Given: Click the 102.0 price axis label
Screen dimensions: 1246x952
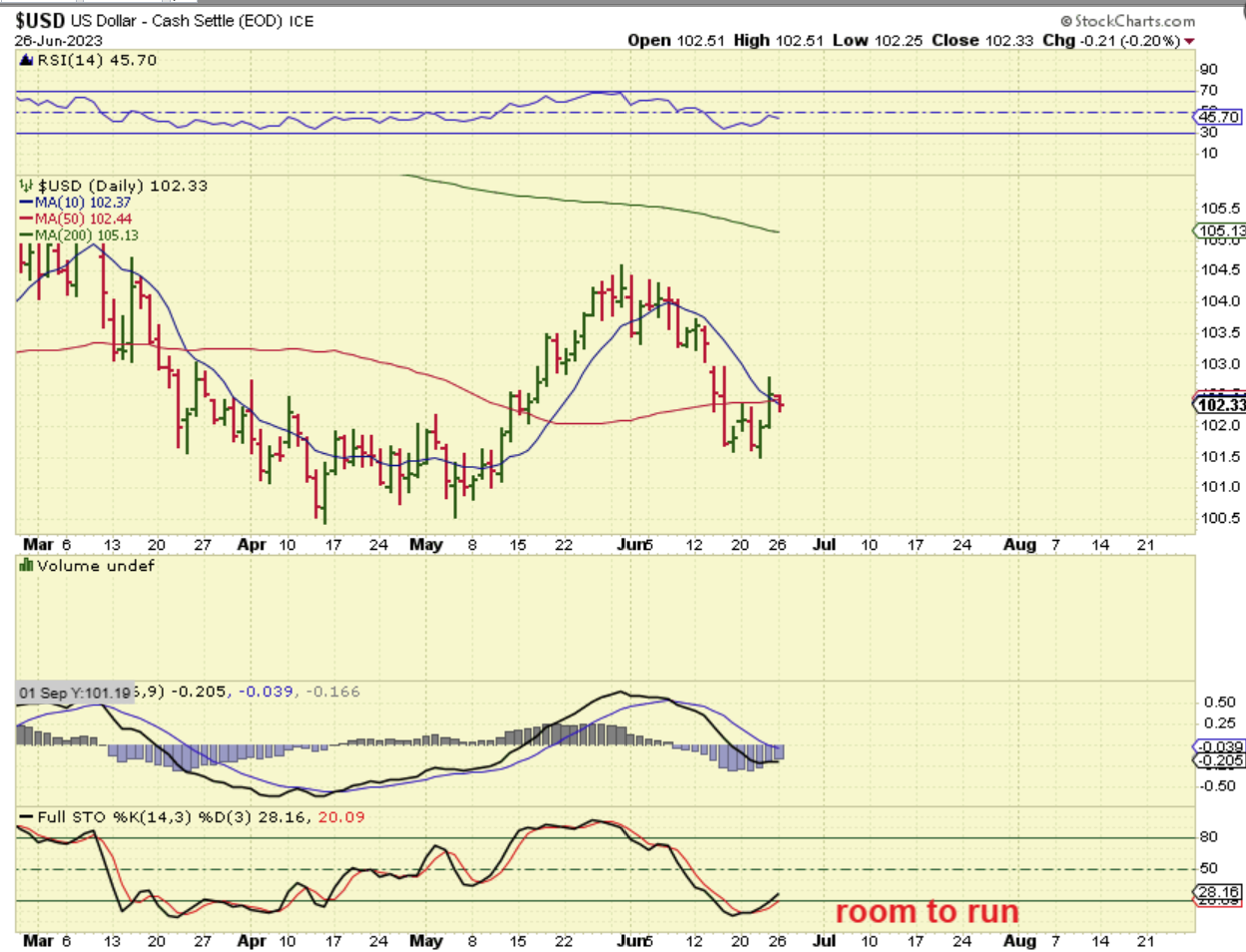Looking at the screenshot, I should point(1221,425).
